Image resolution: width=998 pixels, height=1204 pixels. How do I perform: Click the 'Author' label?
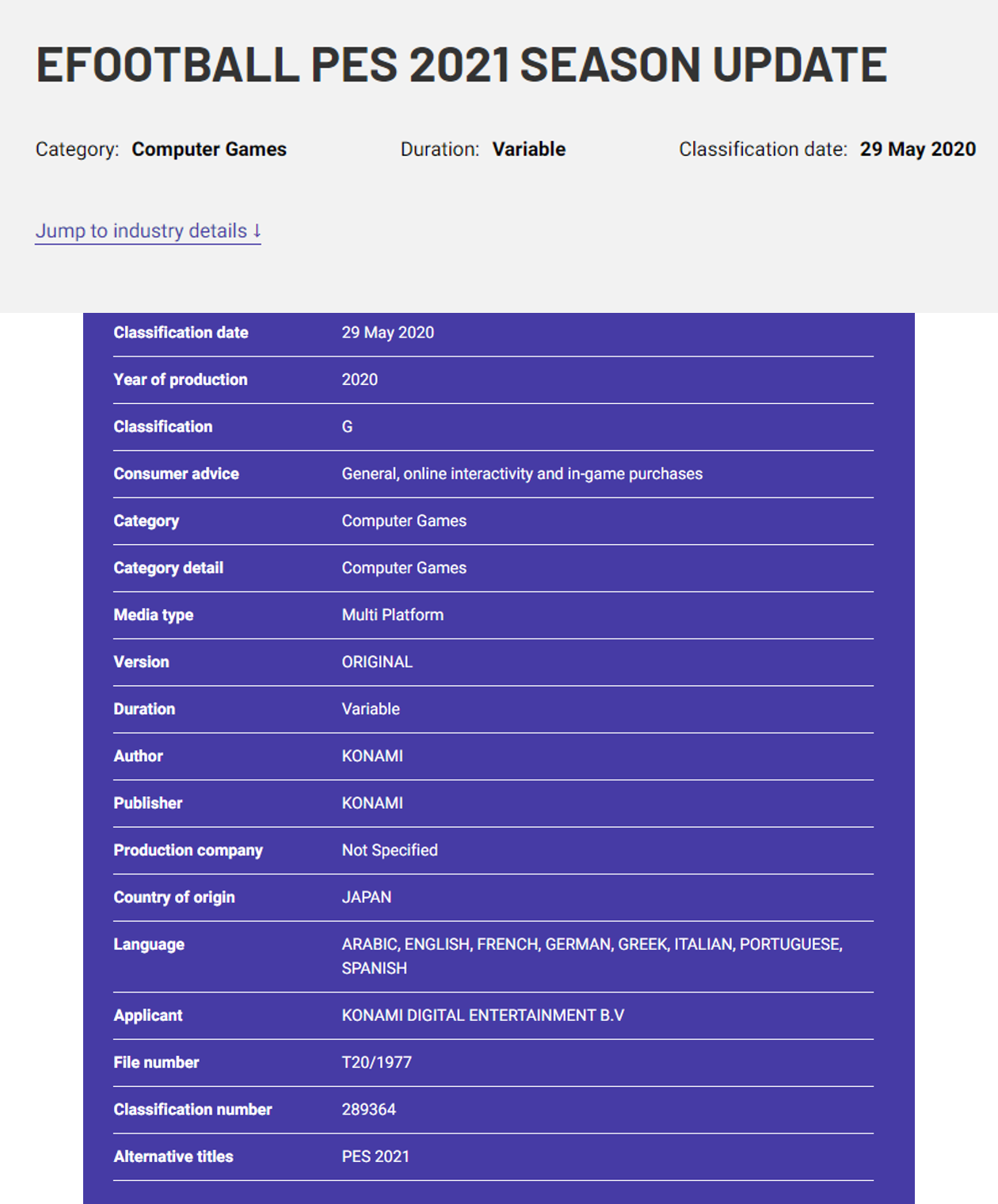pos(138,756)
